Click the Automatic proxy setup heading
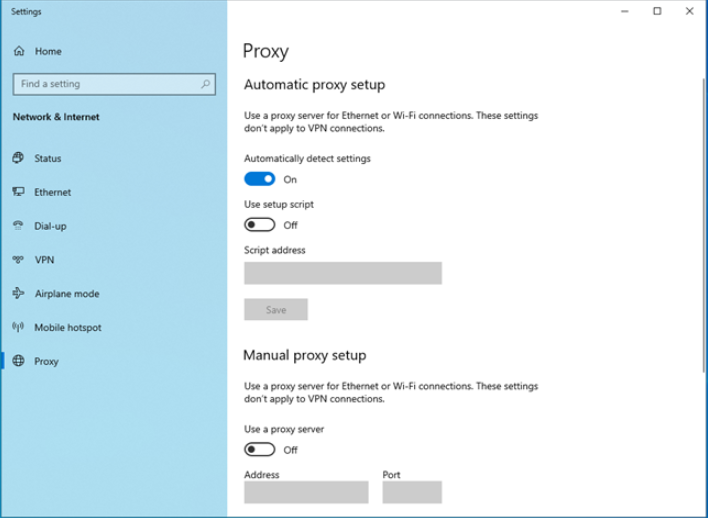Image resolution: width=708 pixels, height=518 pixels. click(315, 85)
